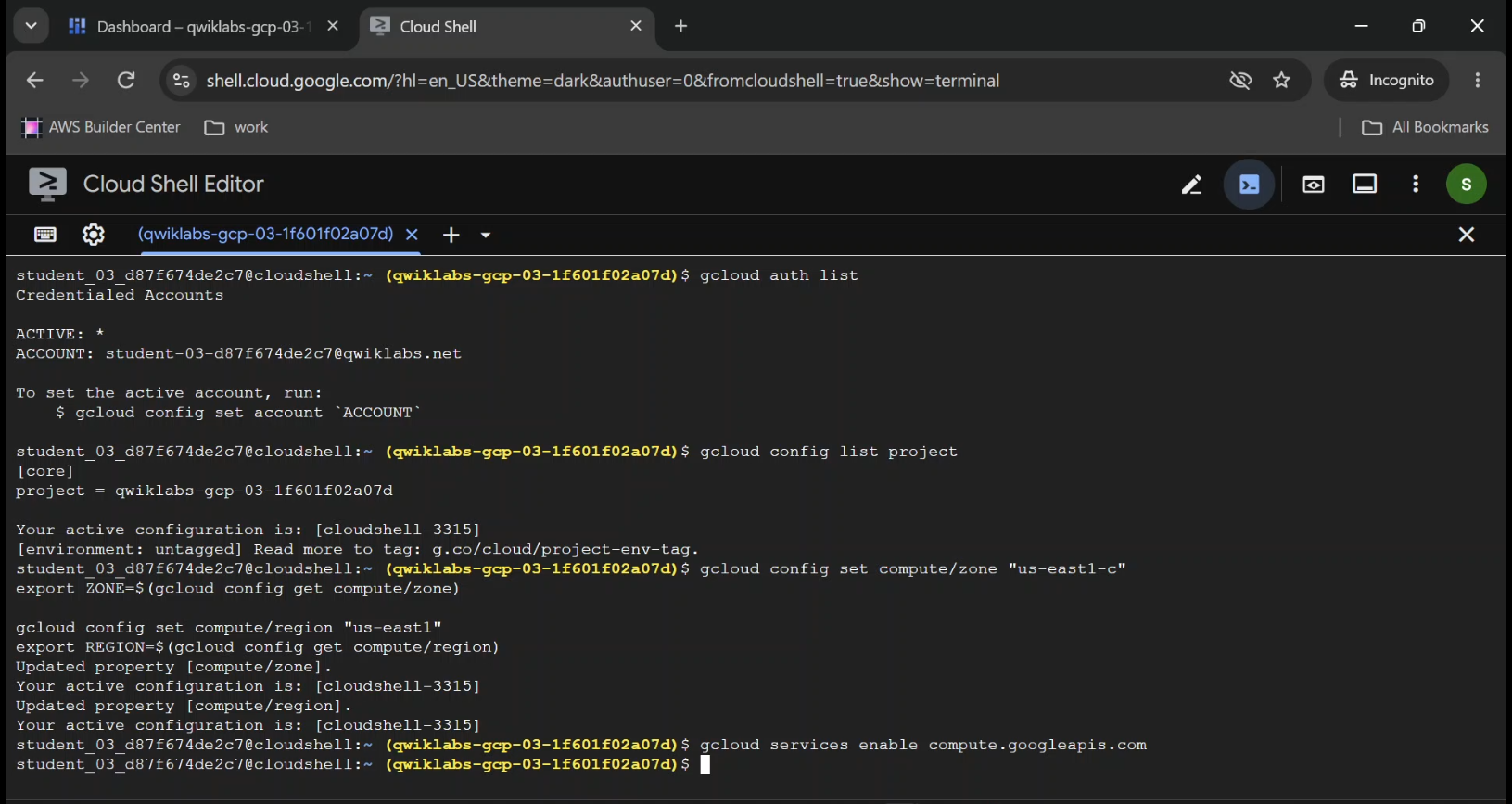Viewport: 1512px width, 804px height.
Task: Go forward to next page
Action: point(81,81)
